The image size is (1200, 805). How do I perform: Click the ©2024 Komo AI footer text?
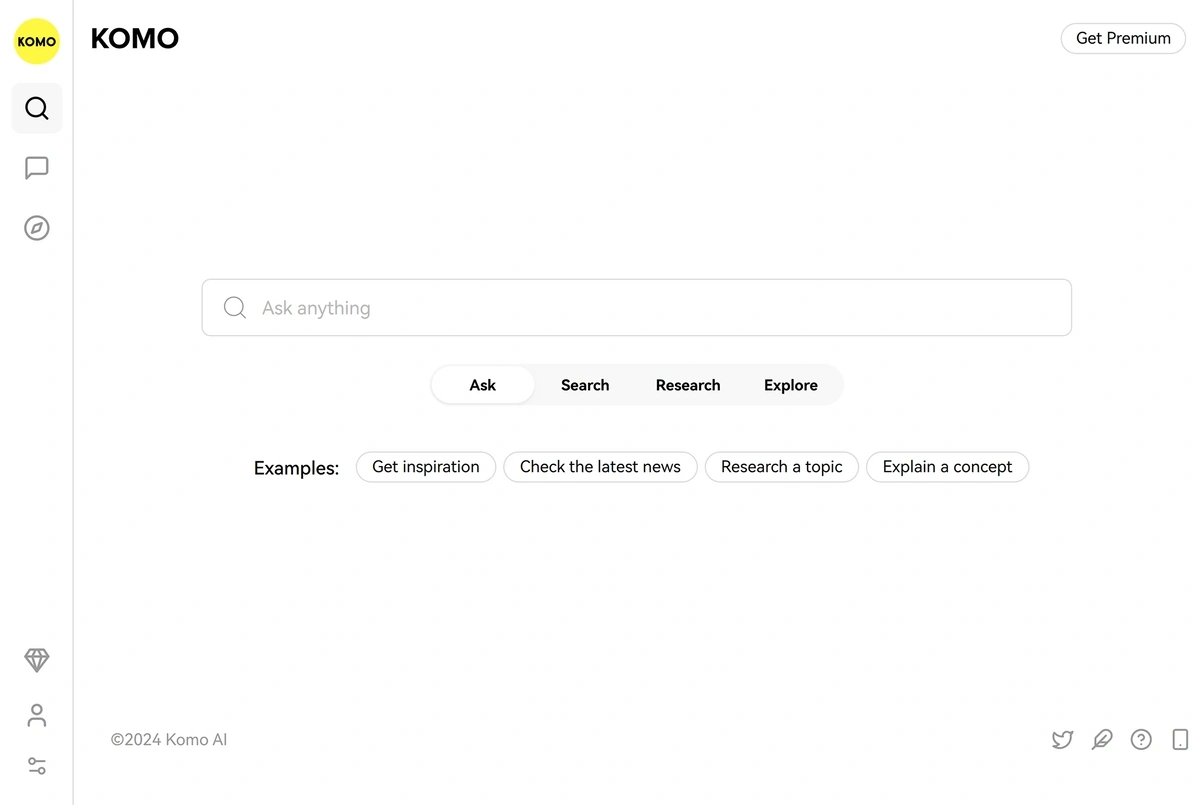(x=169, y=740)
